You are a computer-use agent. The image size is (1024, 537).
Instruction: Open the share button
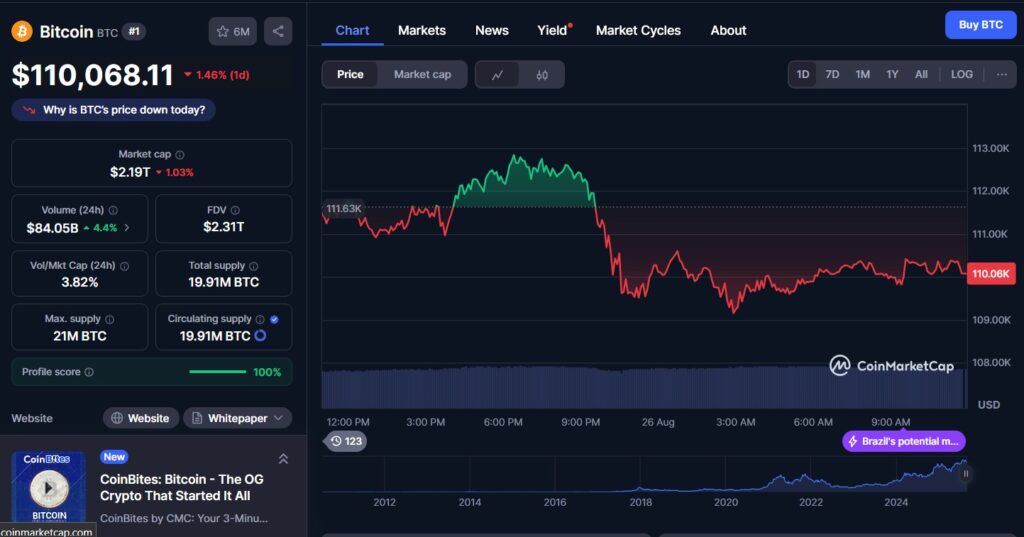[278, 31]
